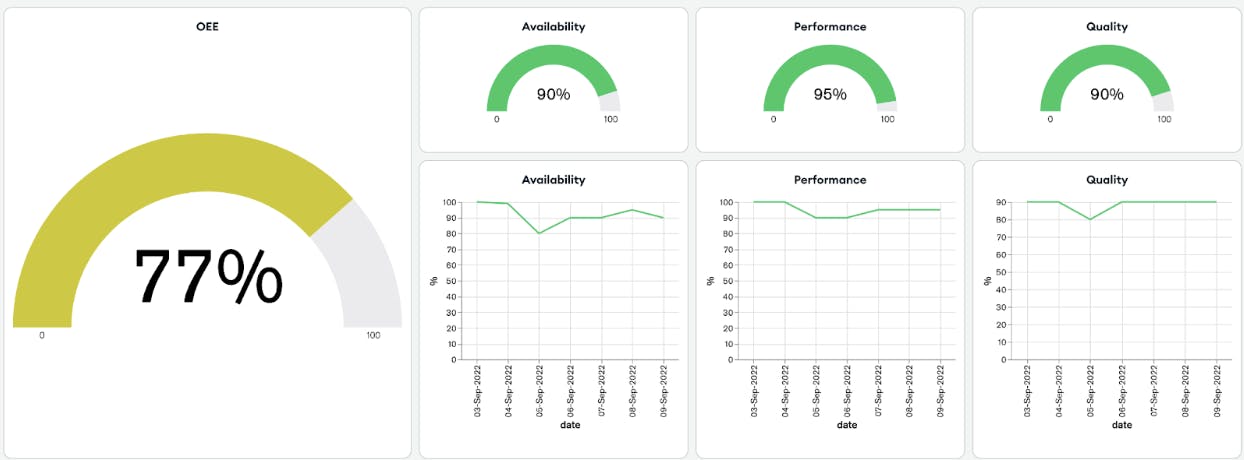The width and height of the screenshot is (1244, 460).
Task: Click the 'date' axis label under the Performance chart
Action: 846,425
